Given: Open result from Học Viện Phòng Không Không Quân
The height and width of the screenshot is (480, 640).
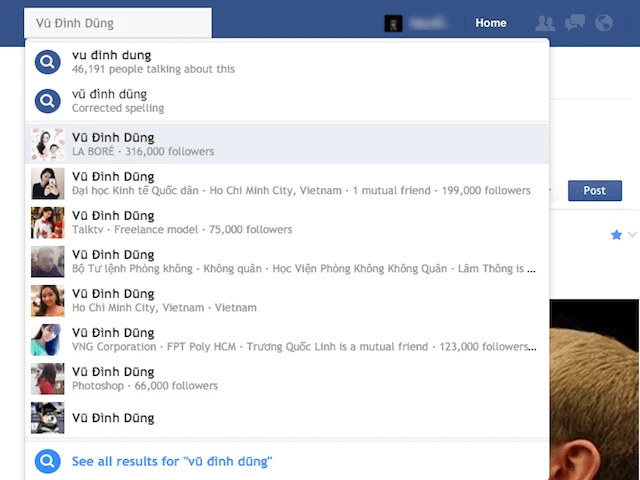Looking at the screenshot, I should coord(287,262).
